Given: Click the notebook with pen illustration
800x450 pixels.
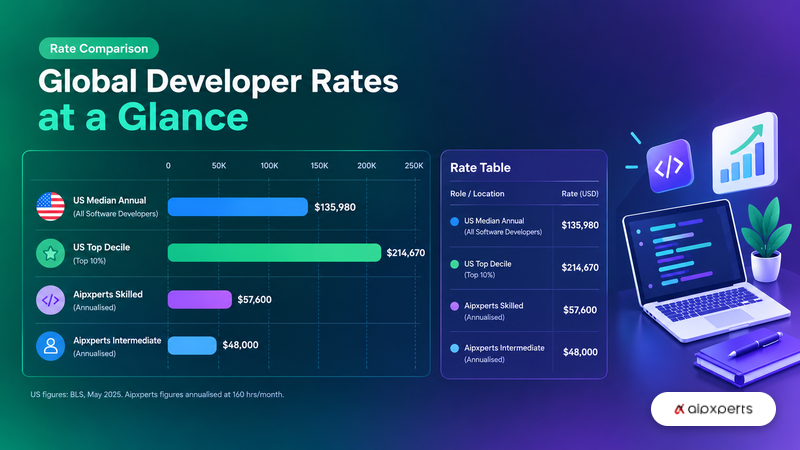Looking at the screenshot, I should [747, 357].
